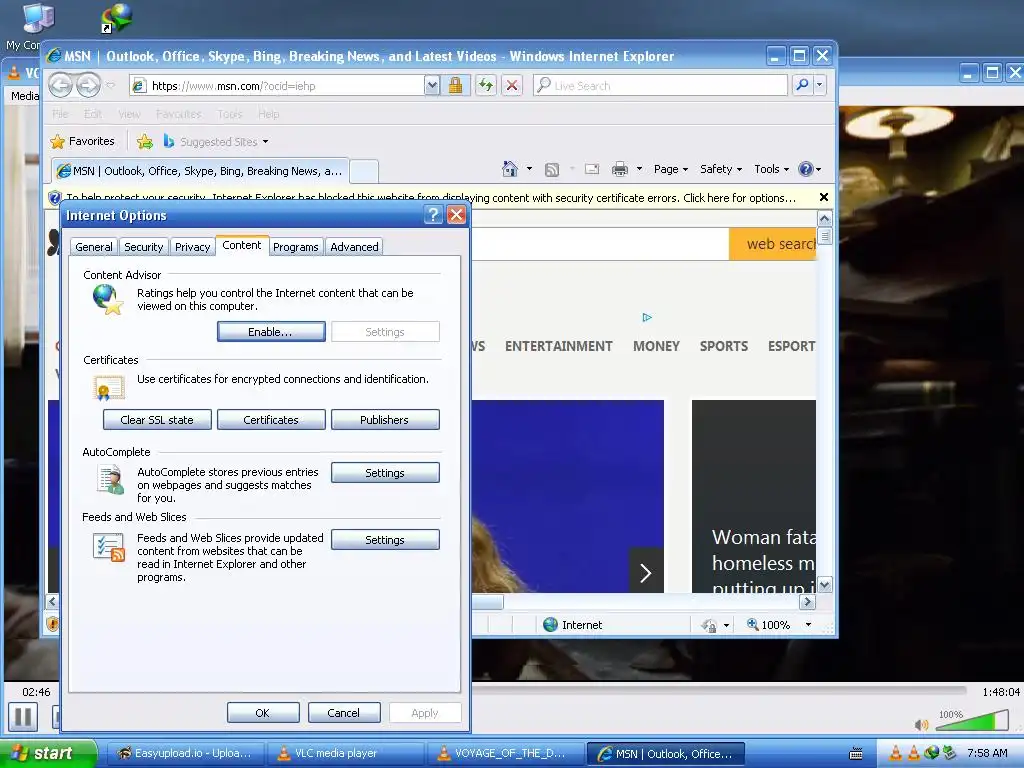Switch to the Programs tab
The height and width of the screenshot is (768, 1024).
(x=295, y=247)
